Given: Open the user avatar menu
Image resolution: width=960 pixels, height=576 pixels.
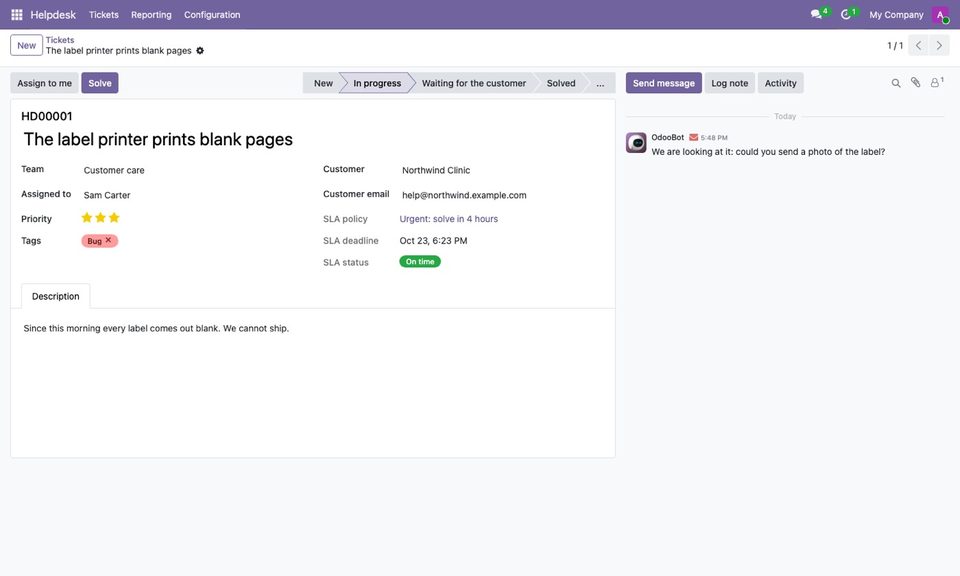Looking at the screenshot, I should 940,15.
